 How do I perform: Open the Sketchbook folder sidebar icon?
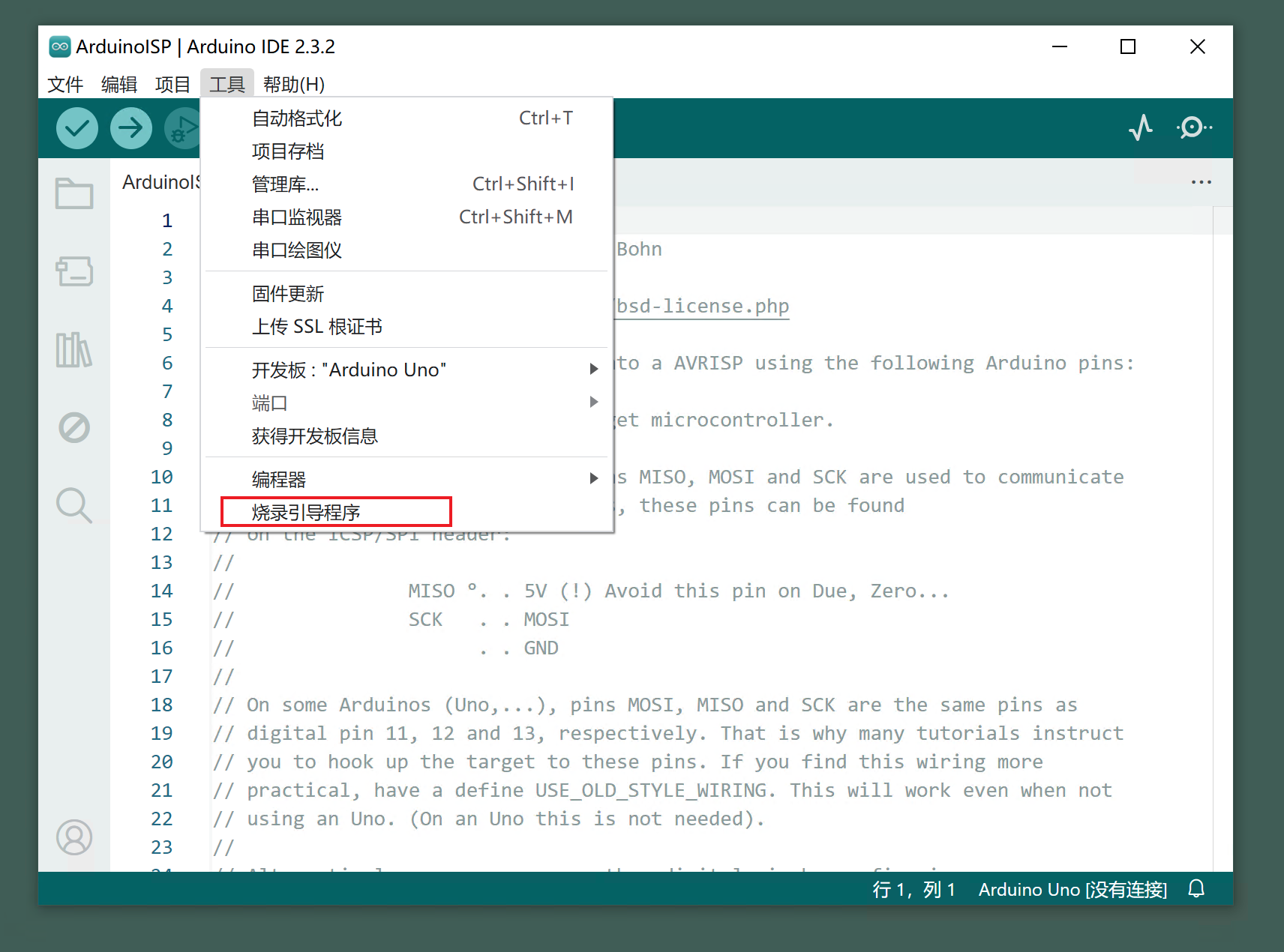(x=74, y=193)
